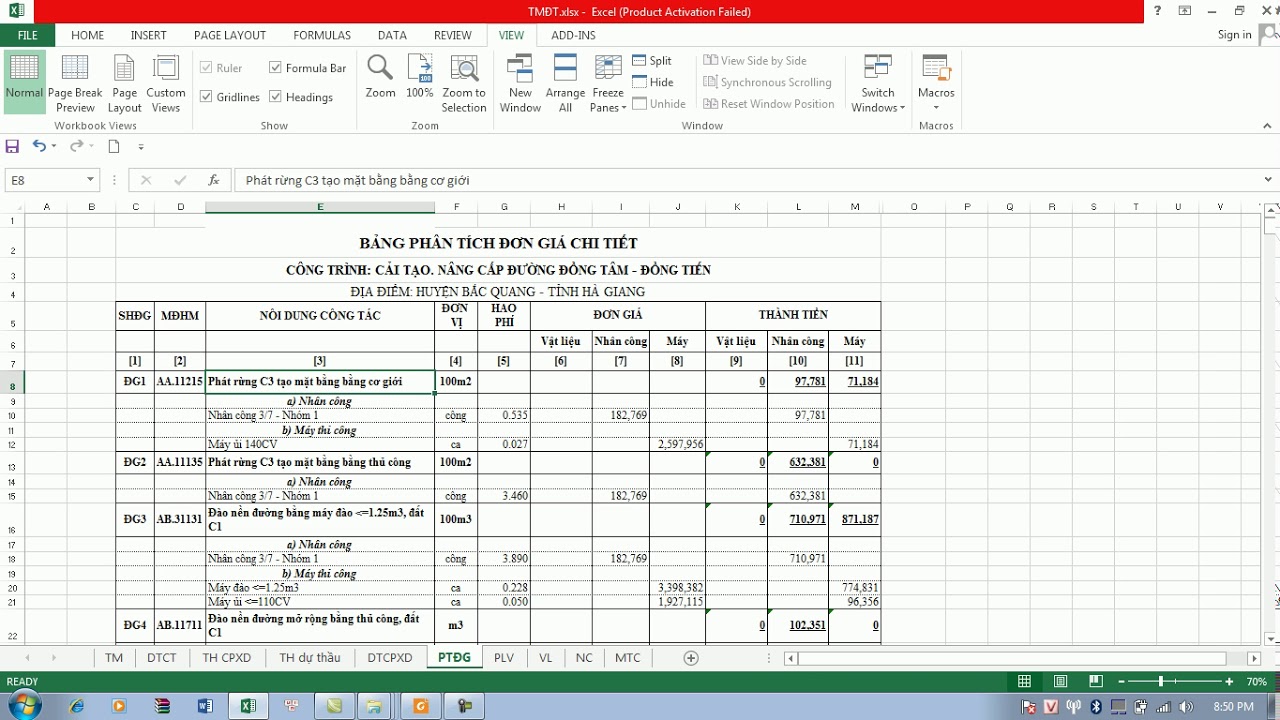Screen dimensions: 1280x720
Task: Switch to Page Layout view
Action: (x=124, y=84)
